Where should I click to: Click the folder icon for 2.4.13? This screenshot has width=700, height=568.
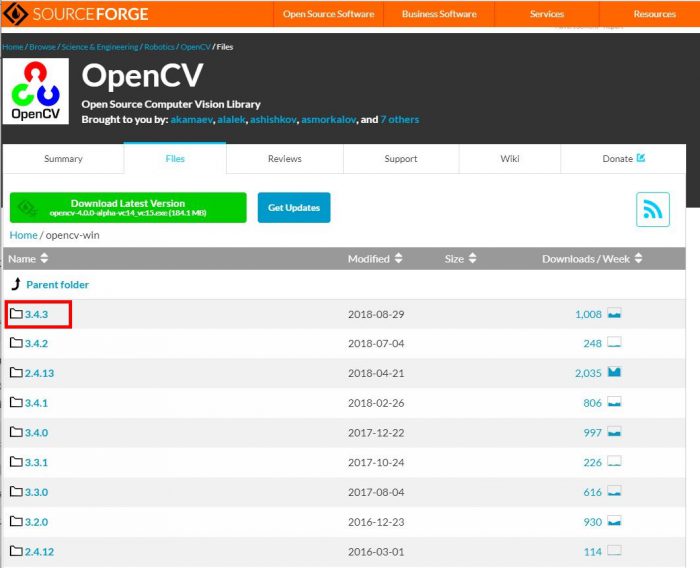pyautogui.click(x=16, y=372)
